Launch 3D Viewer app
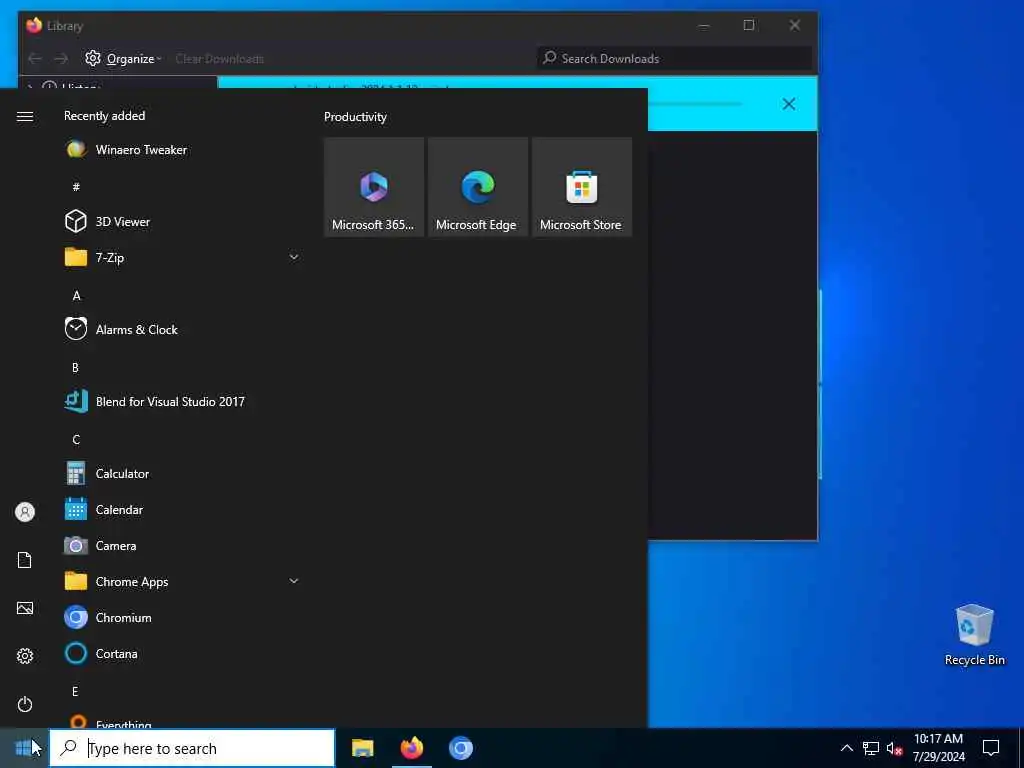 tap(182, 222)
